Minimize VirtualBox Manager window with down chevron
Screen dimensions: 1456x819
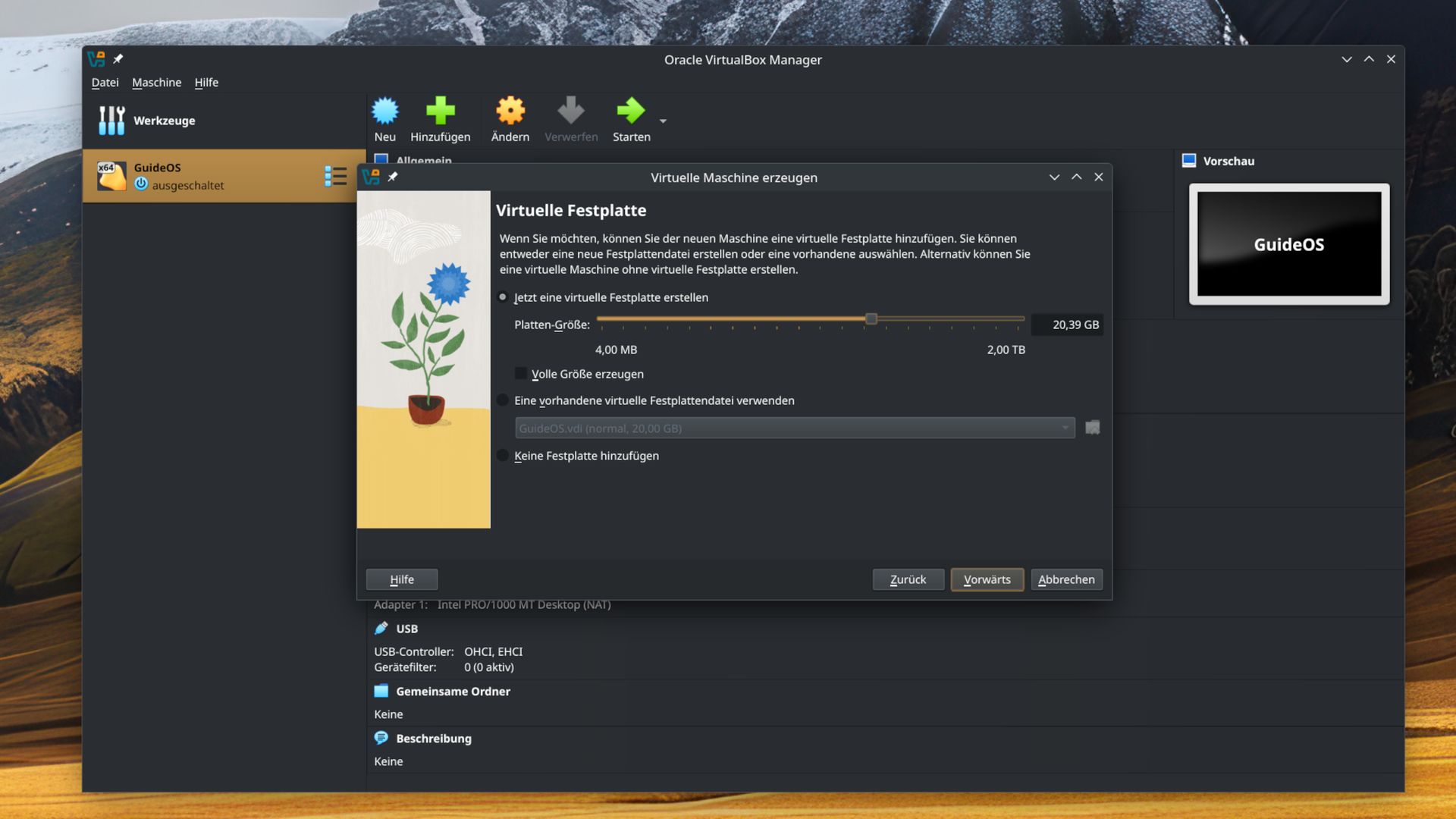pyautogui.click(x=1347, y=58)
